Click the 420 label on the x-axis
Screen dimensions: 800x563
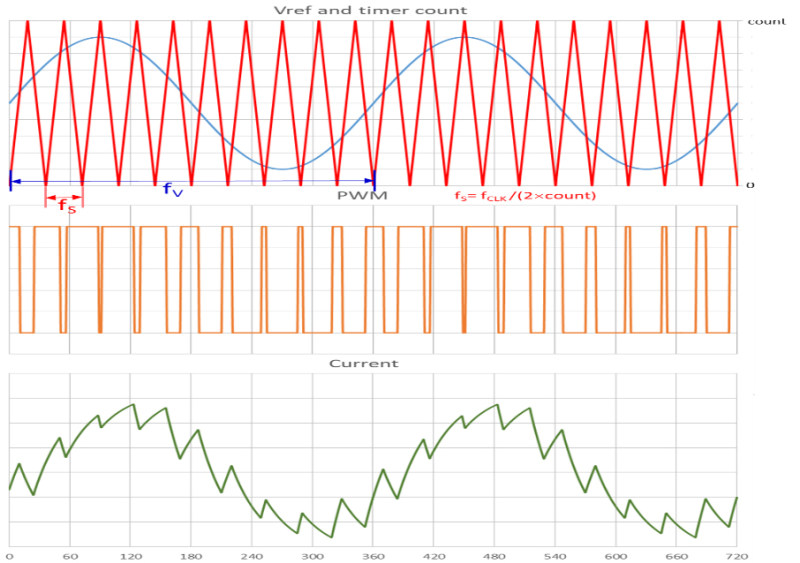point(434,554)
